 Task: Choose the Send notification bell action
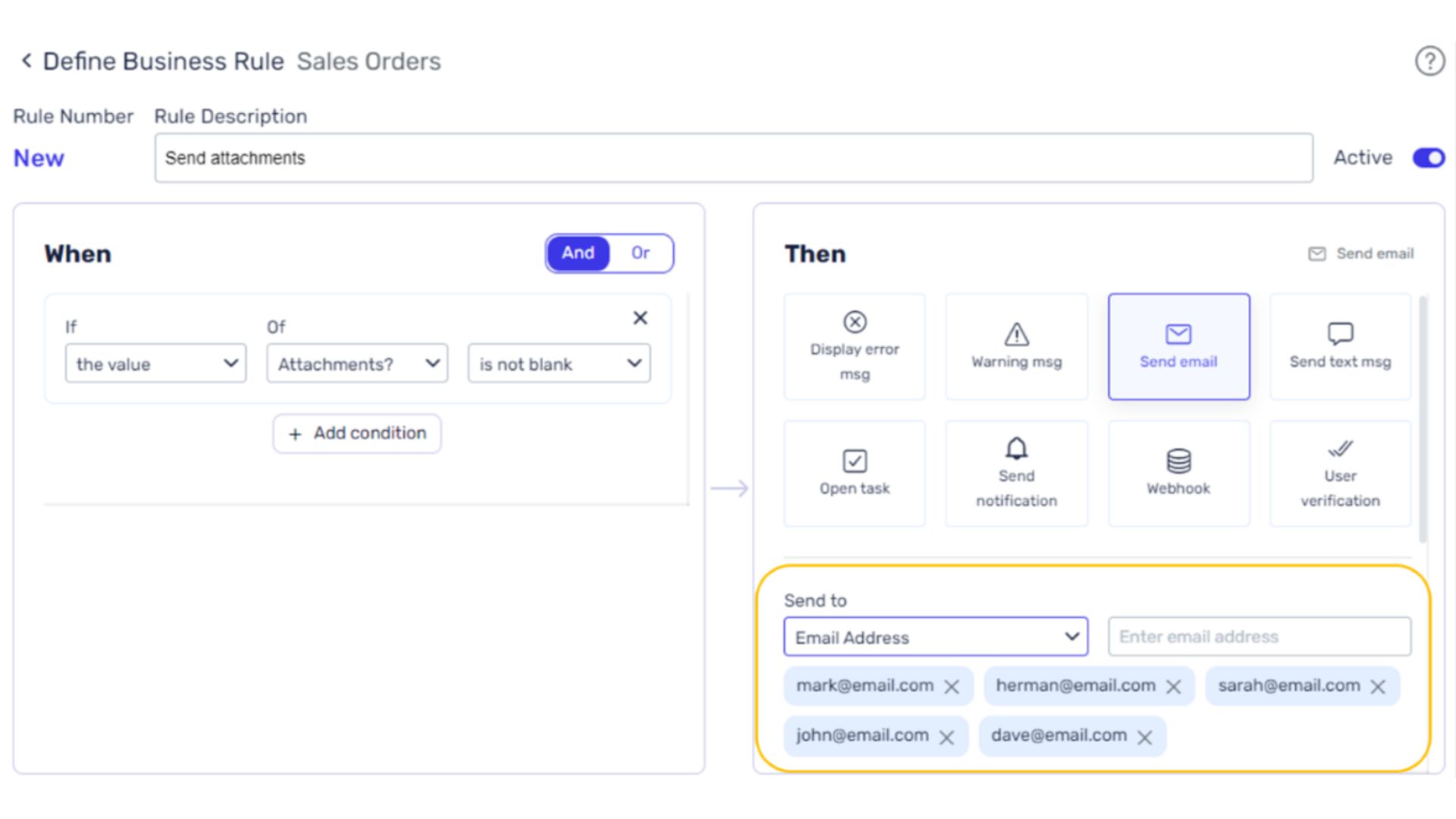click(1016, 473)
